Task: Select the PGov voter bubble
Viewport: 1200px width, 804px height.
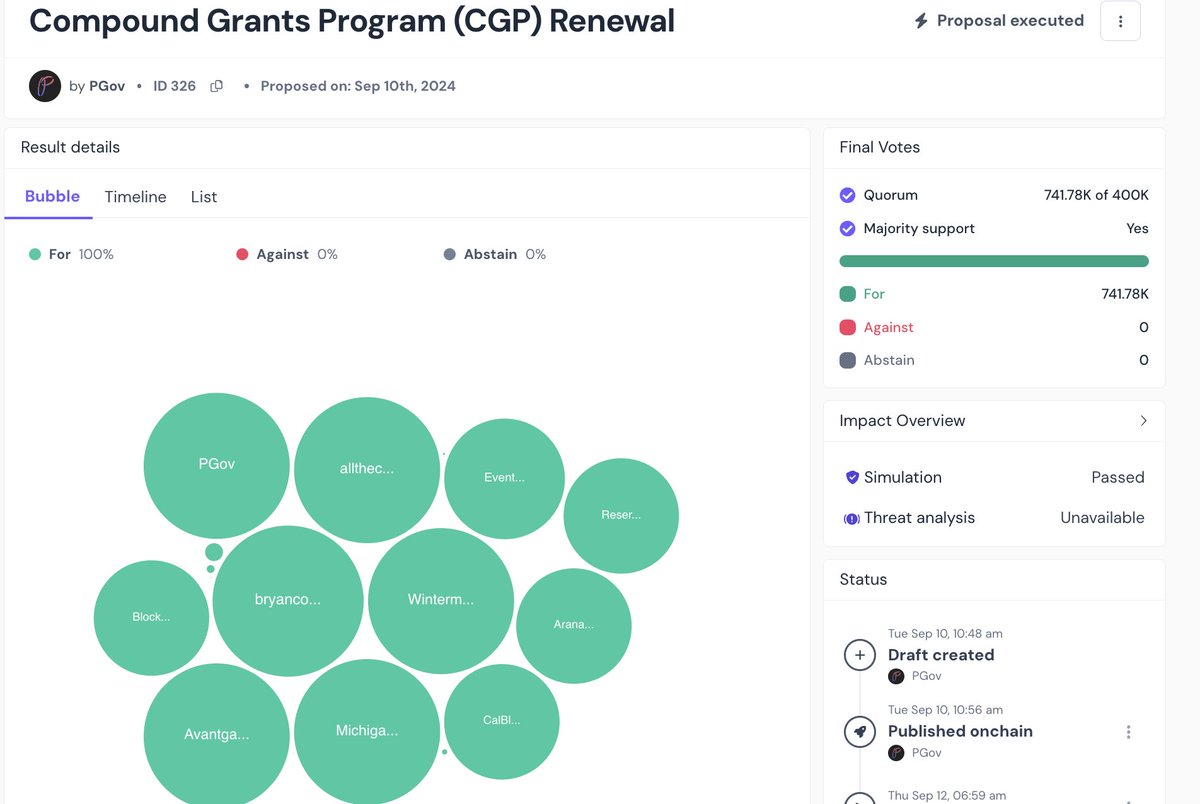Action: pos(217,465)
